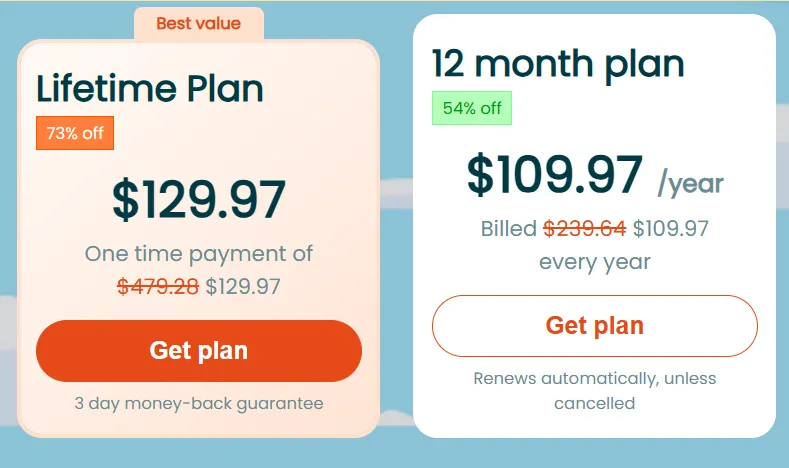
Task: Click the every year text
Action: point(594,262)
